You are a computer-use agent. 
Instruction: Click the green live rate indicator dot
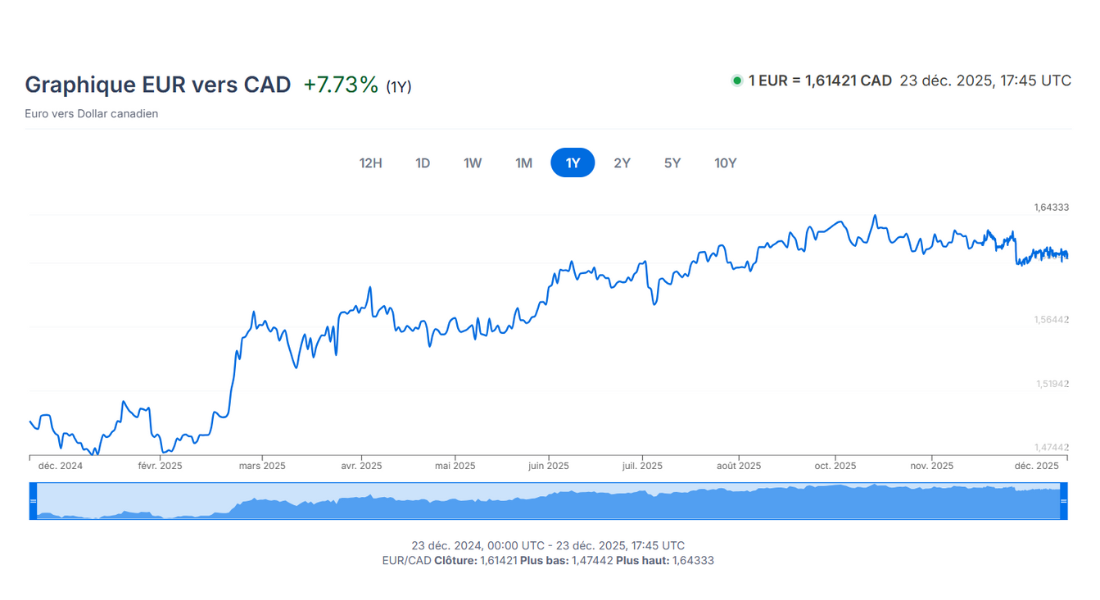(x=737, y=81)
